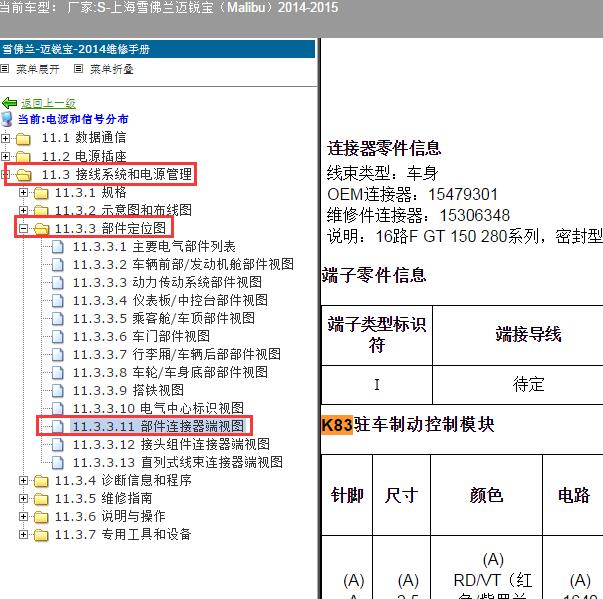Expand the 11.1 数据通信 node
Image resolution: width=603 pixels, height=599 pixels.
(5, 138)
